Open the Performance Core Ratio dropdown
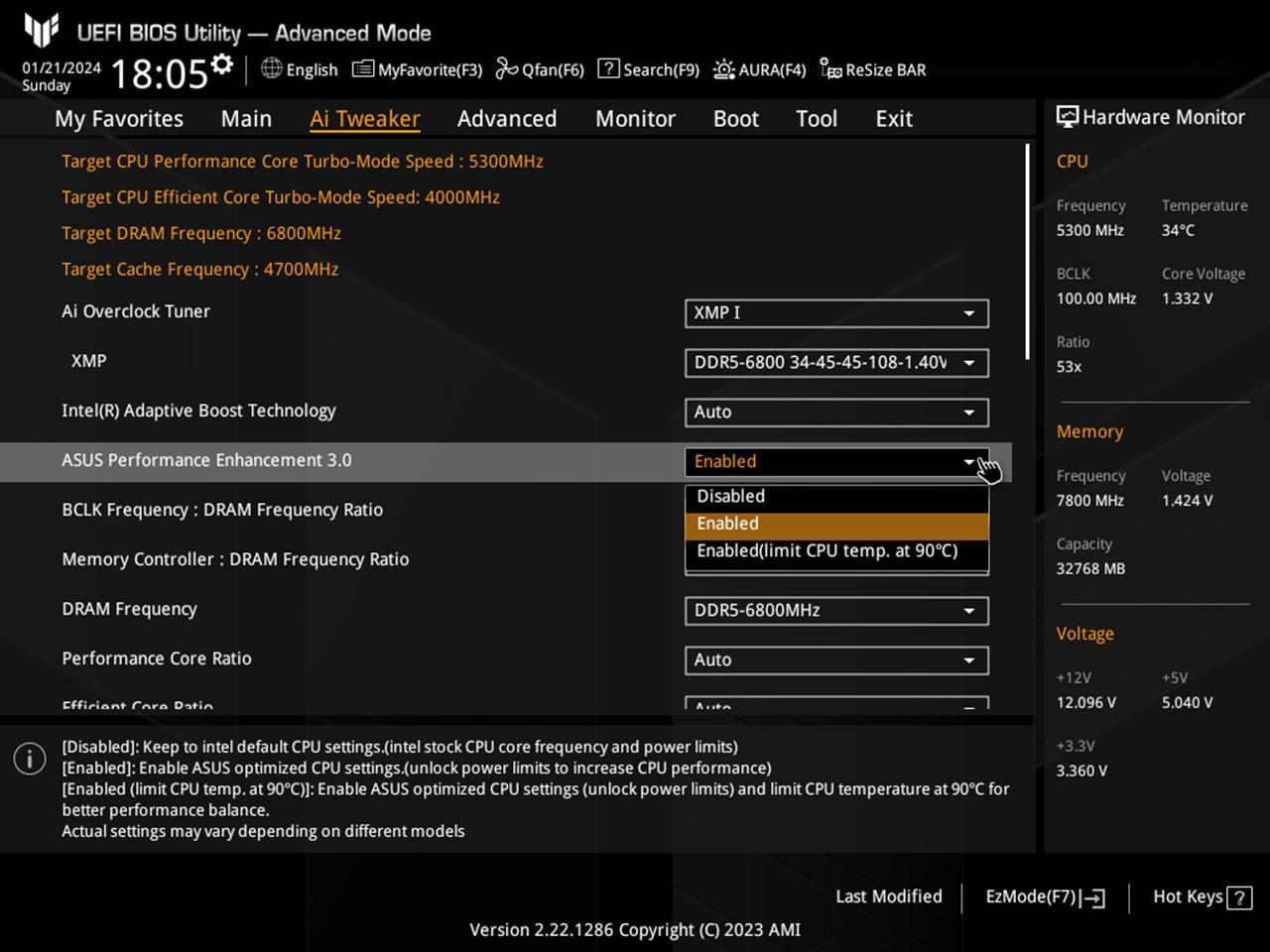Image resolution: width=1270 pixels, height=952 pixels. tap(836, 660)
